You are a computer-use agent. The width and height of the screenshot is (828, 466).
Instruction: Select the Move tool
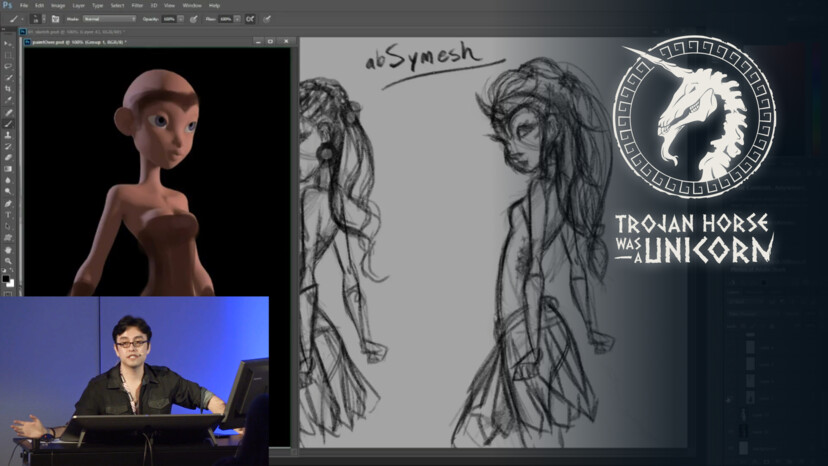point(8,45)
